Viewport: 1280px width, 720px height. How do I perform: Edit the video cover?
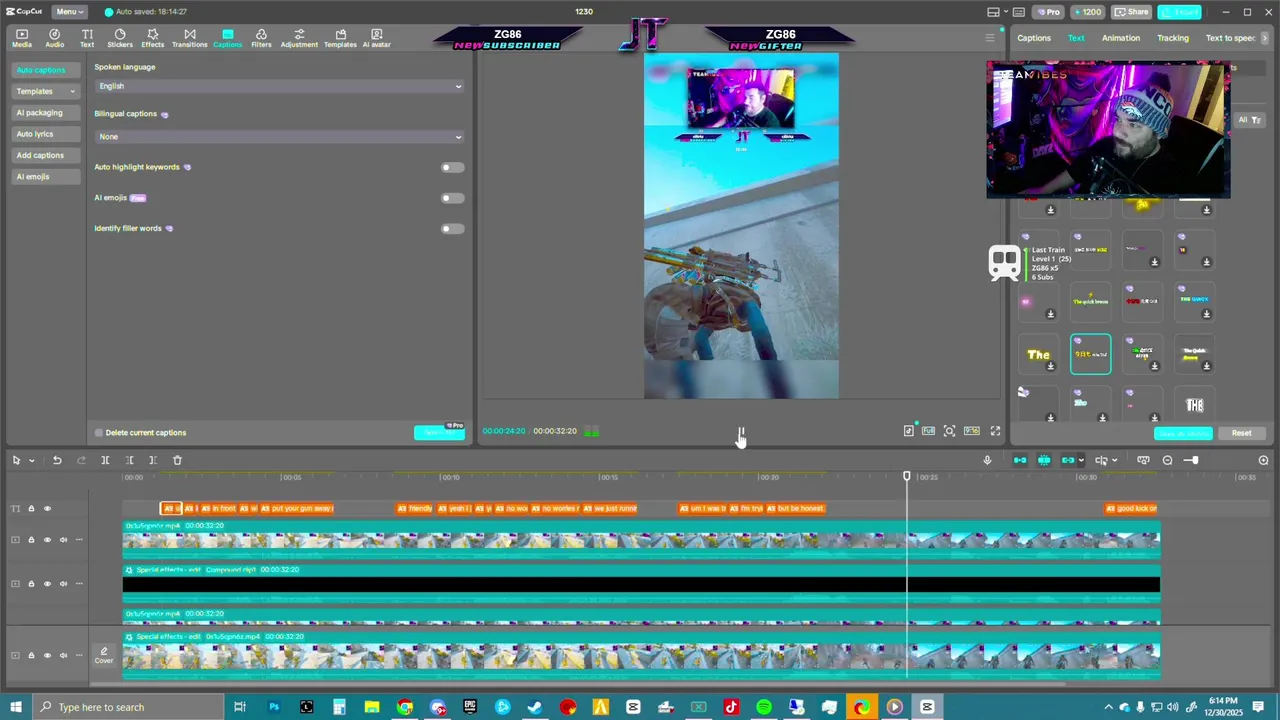pos(104,655)
